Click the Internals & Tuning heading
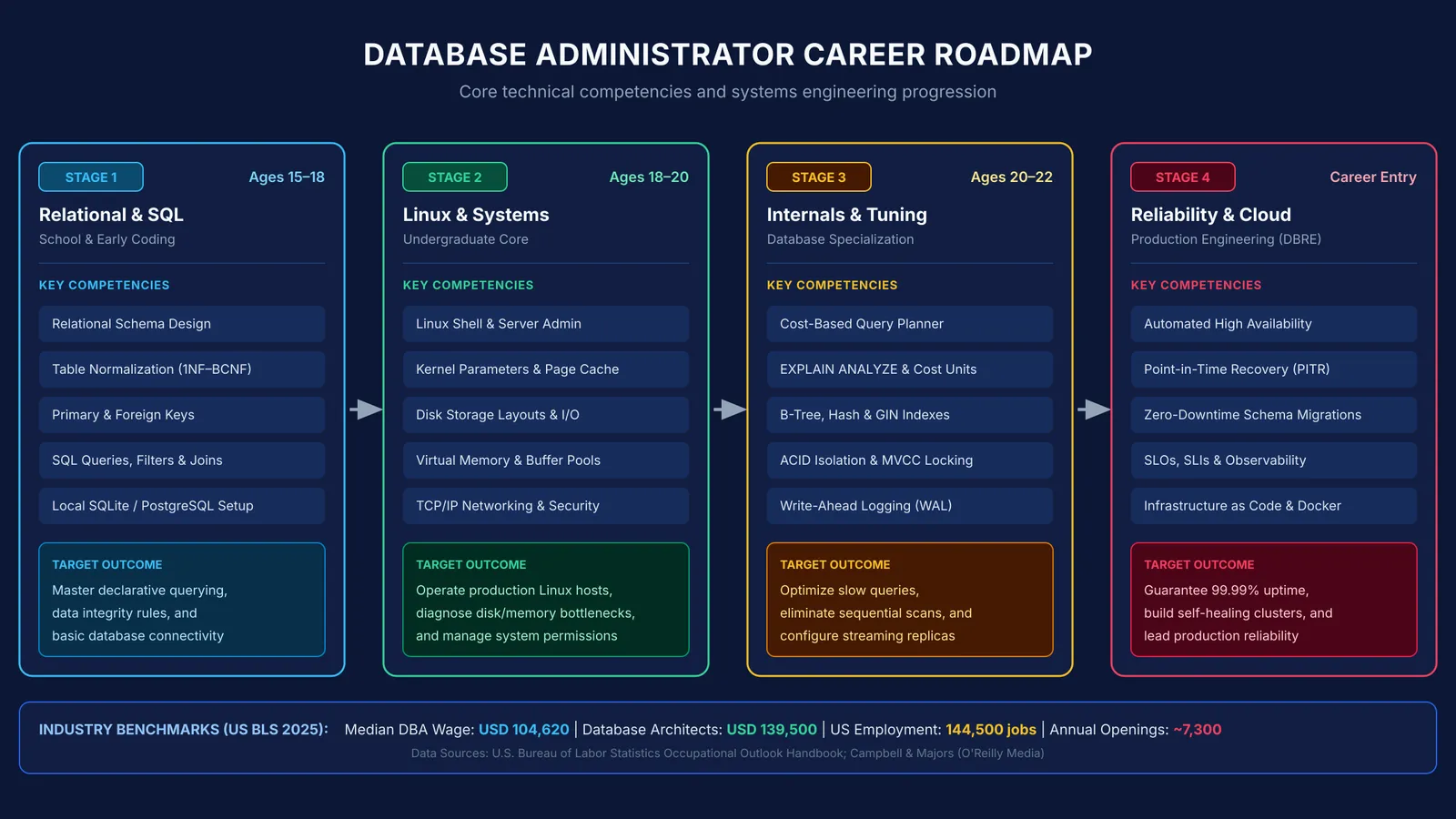This screenshot has width=1456, height=819. coord(846,215)
